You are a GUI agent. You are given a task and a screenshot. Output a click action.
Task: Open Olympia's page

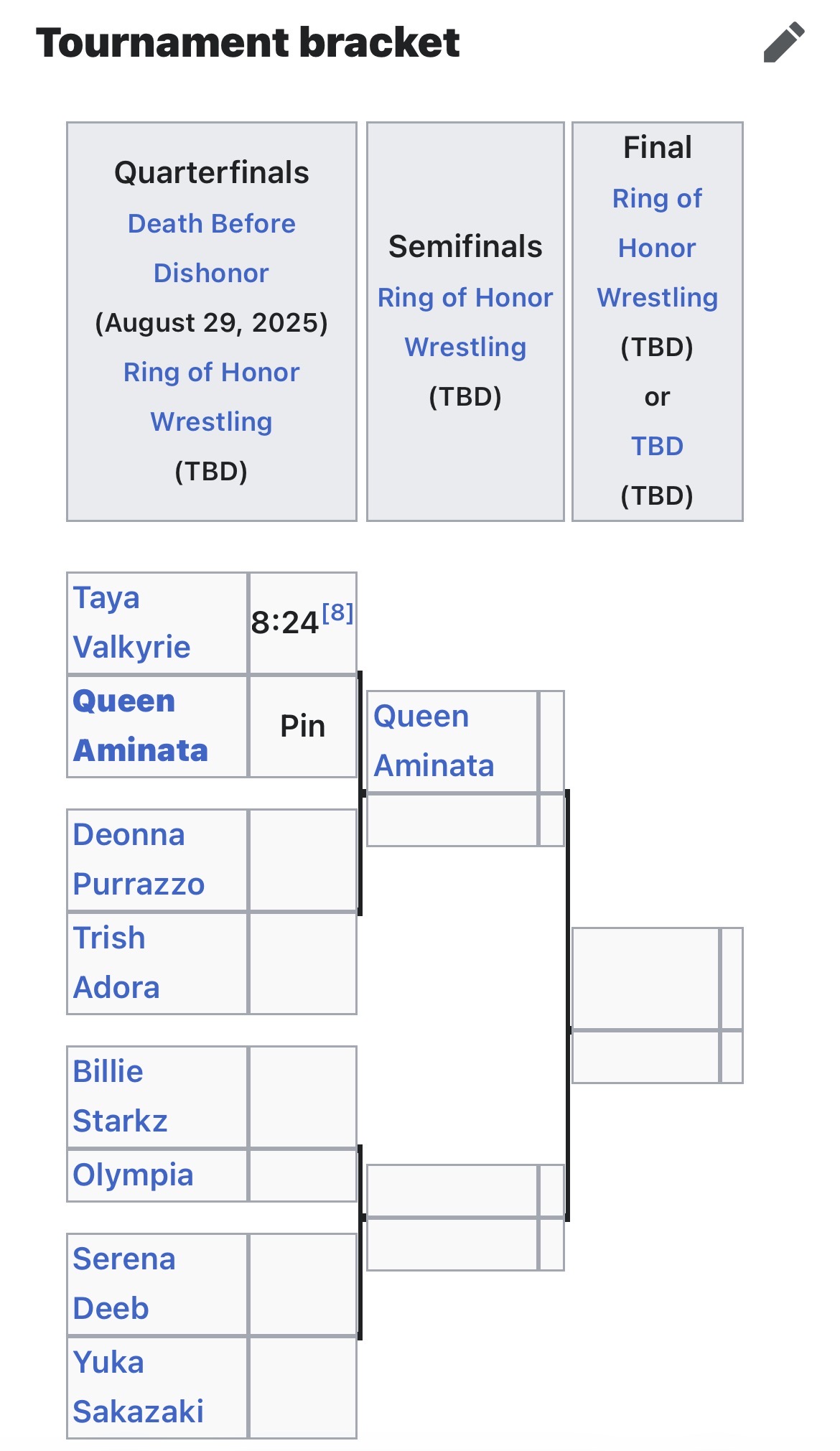[133, 1175]
